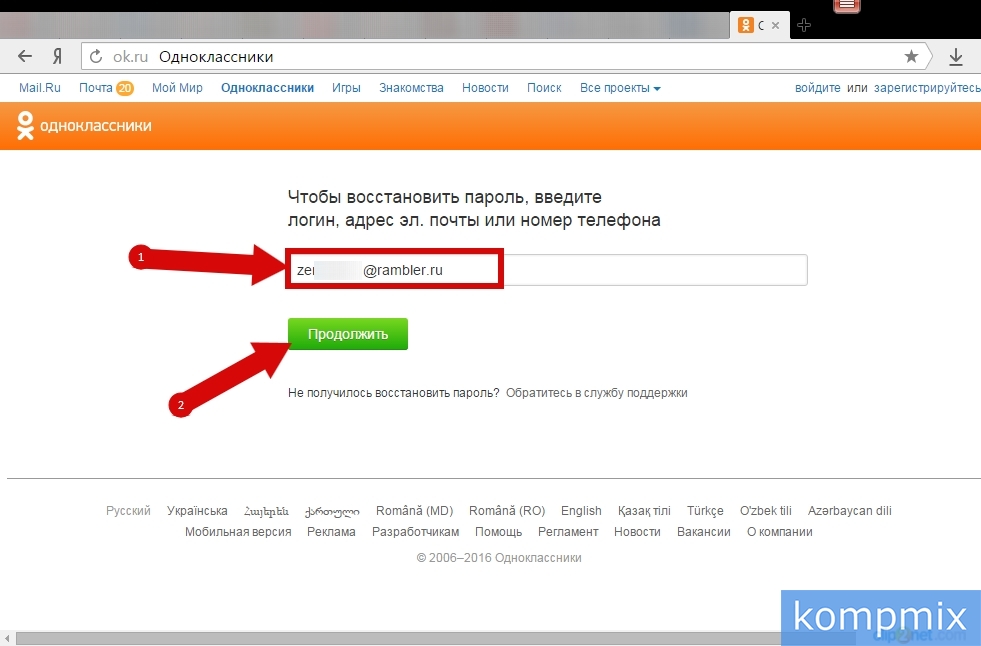Screen dimensions: 981x646
Task: Select the Odnoklassniki browser tab
Action: [x=760, y=25]
